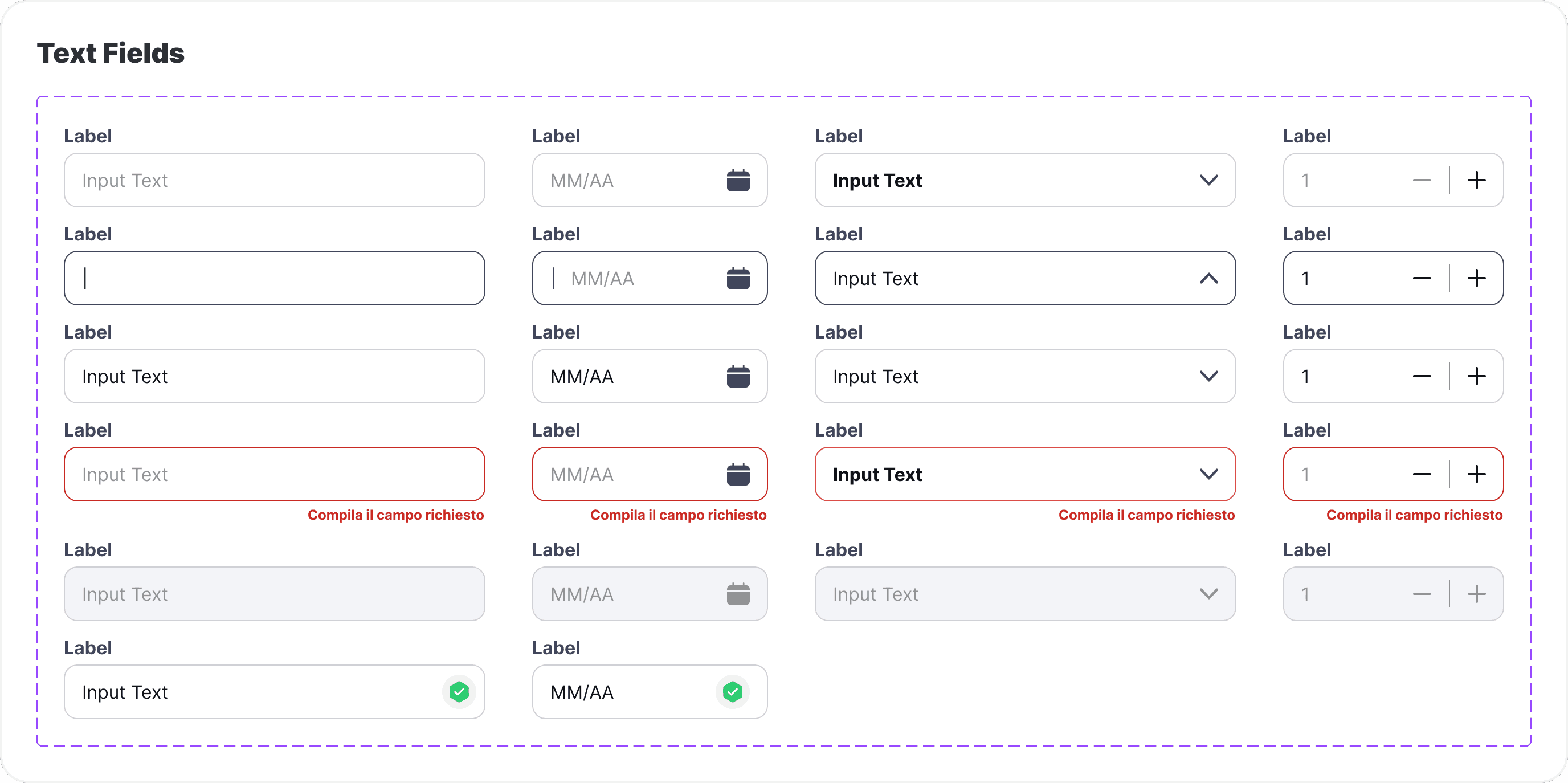Collapse the open dropdown with up chevron
1568x783 pixels.
(x=1208, y=278)
